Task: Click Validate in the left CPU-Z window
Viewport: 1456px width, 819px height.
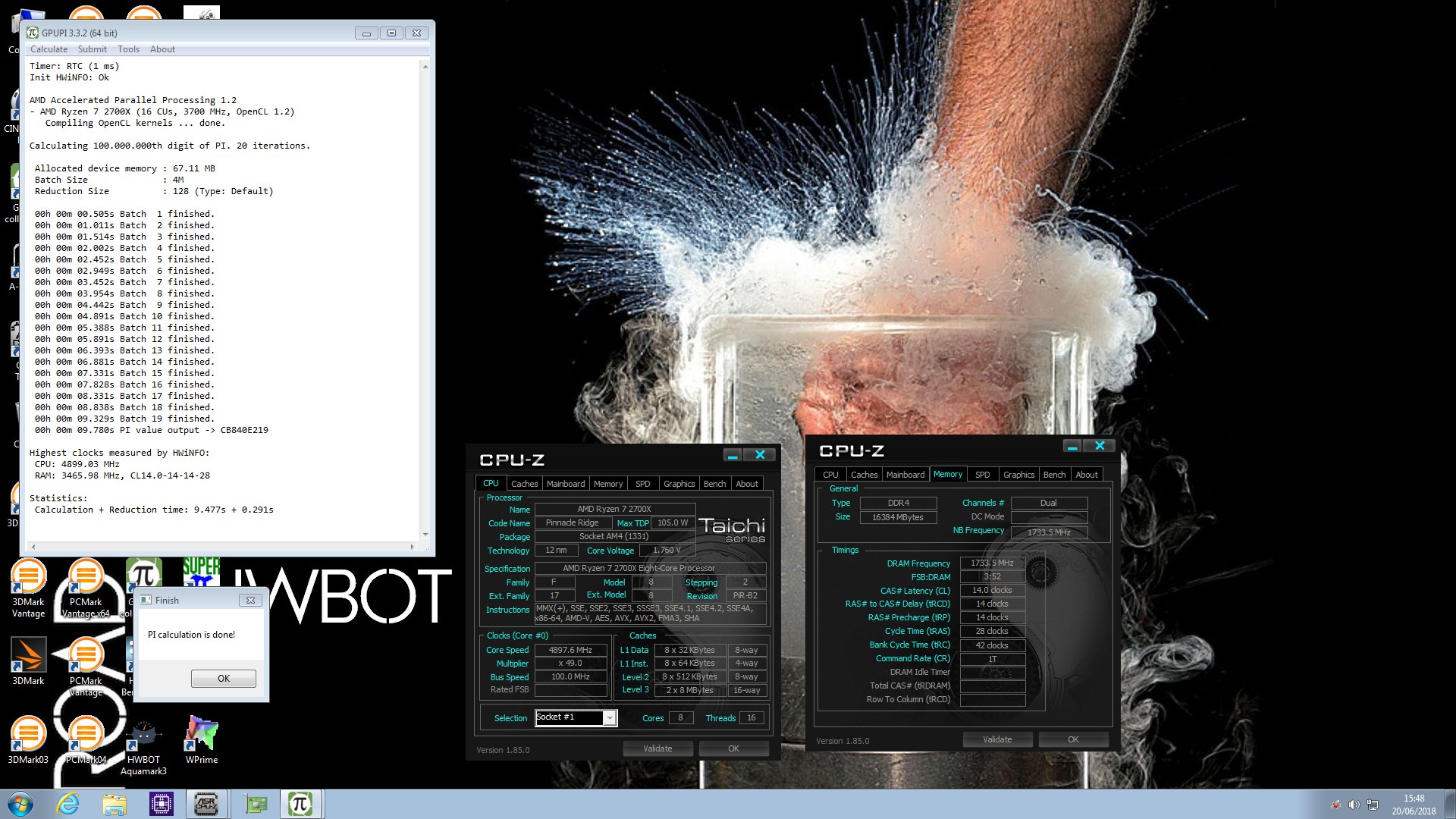Action: coord(657,748)
